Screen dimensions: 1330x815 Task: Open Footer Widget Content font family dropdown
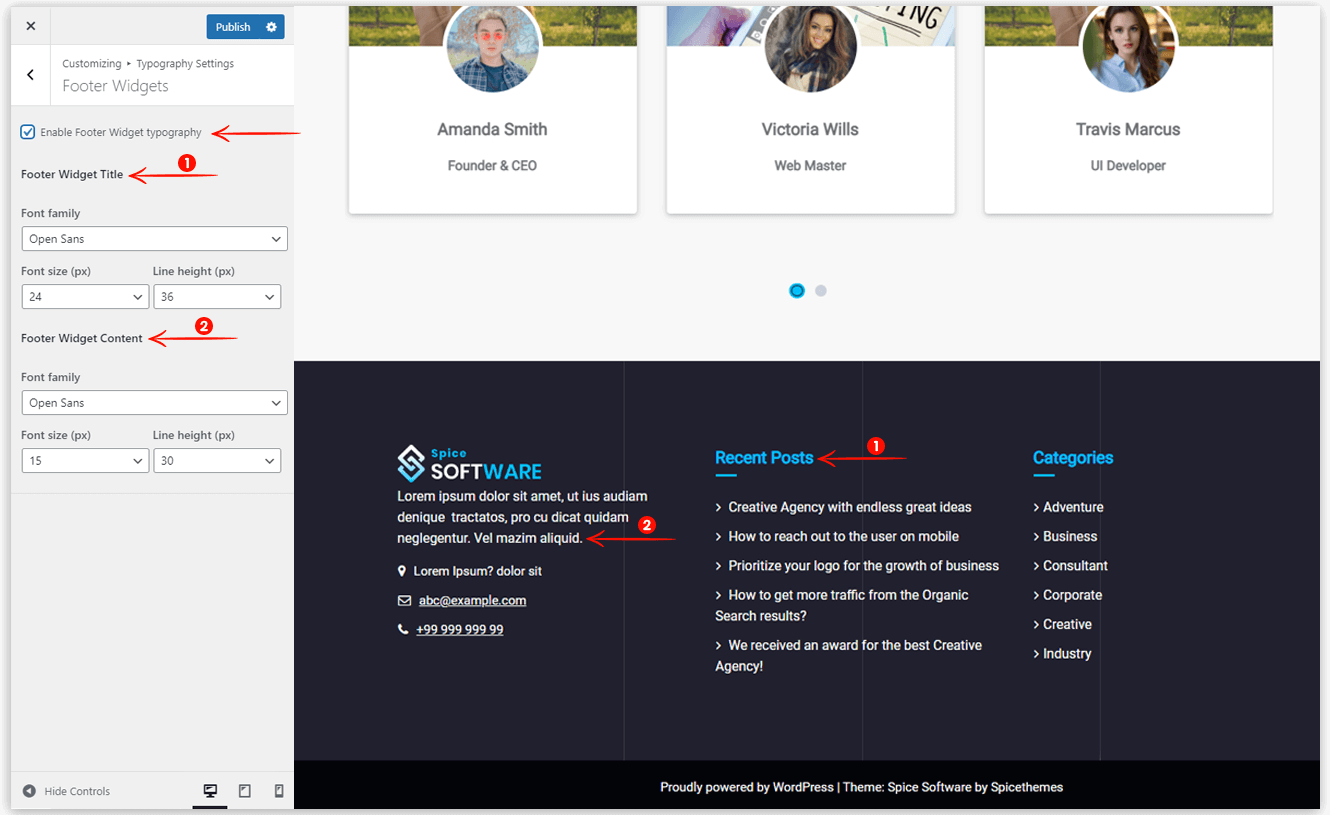point(154,403)
